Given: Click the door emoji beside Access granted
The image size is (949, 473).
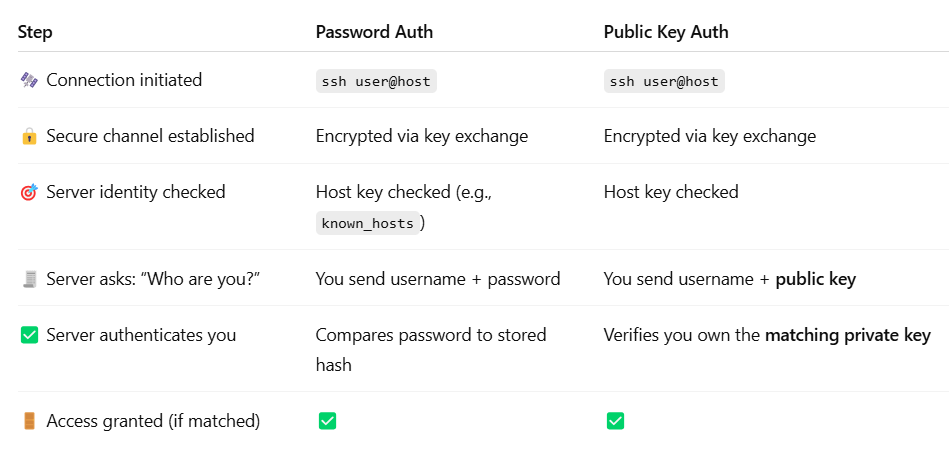Looking at the screenshot, I should [28, 421].
